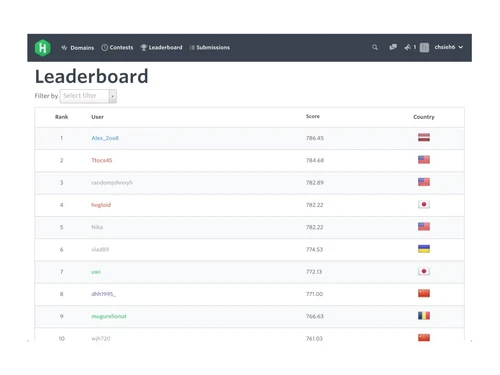Open randomjohnnyh user profile
The width and height of the screenshot is (500, 375).
(x=112, y=183)
